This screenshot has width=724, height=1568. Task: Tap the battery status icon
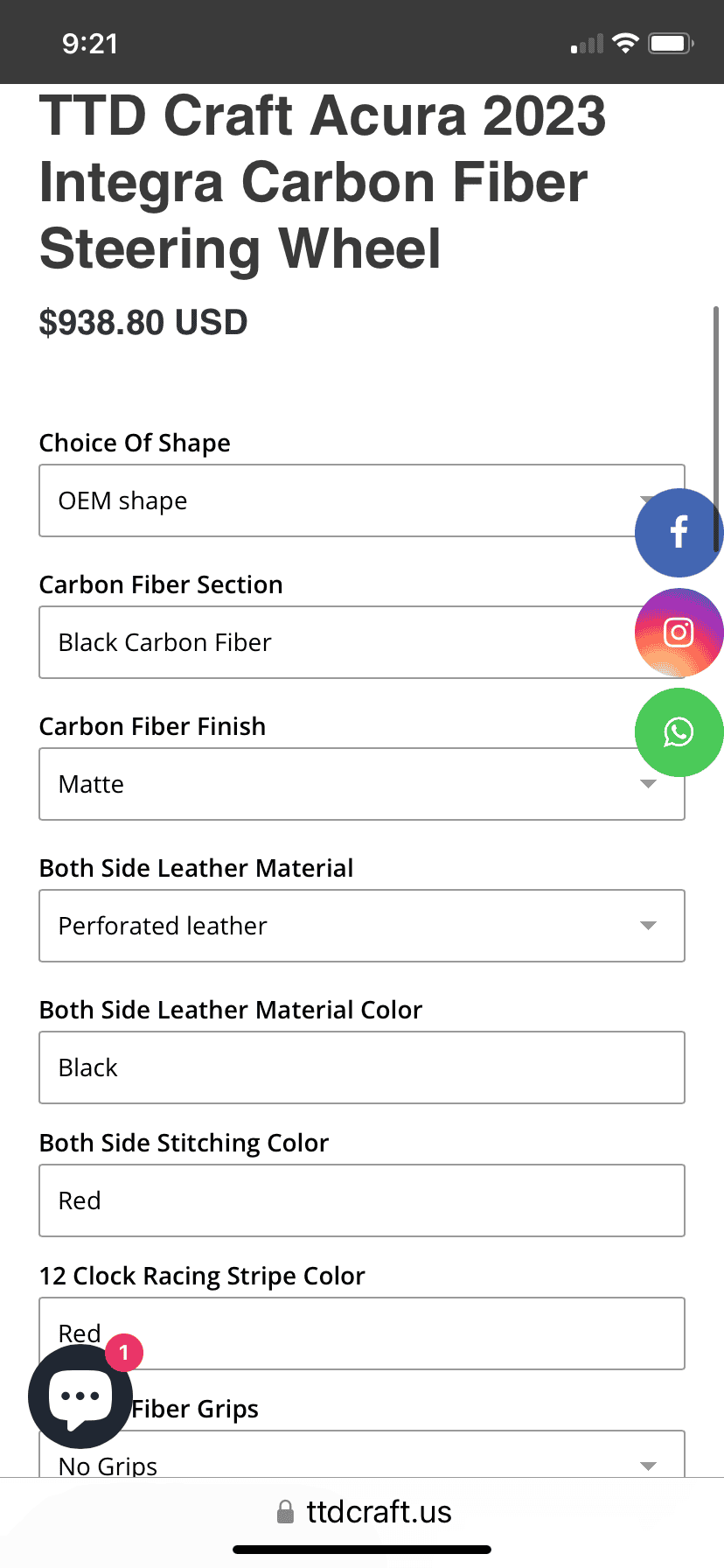(671, 43)
